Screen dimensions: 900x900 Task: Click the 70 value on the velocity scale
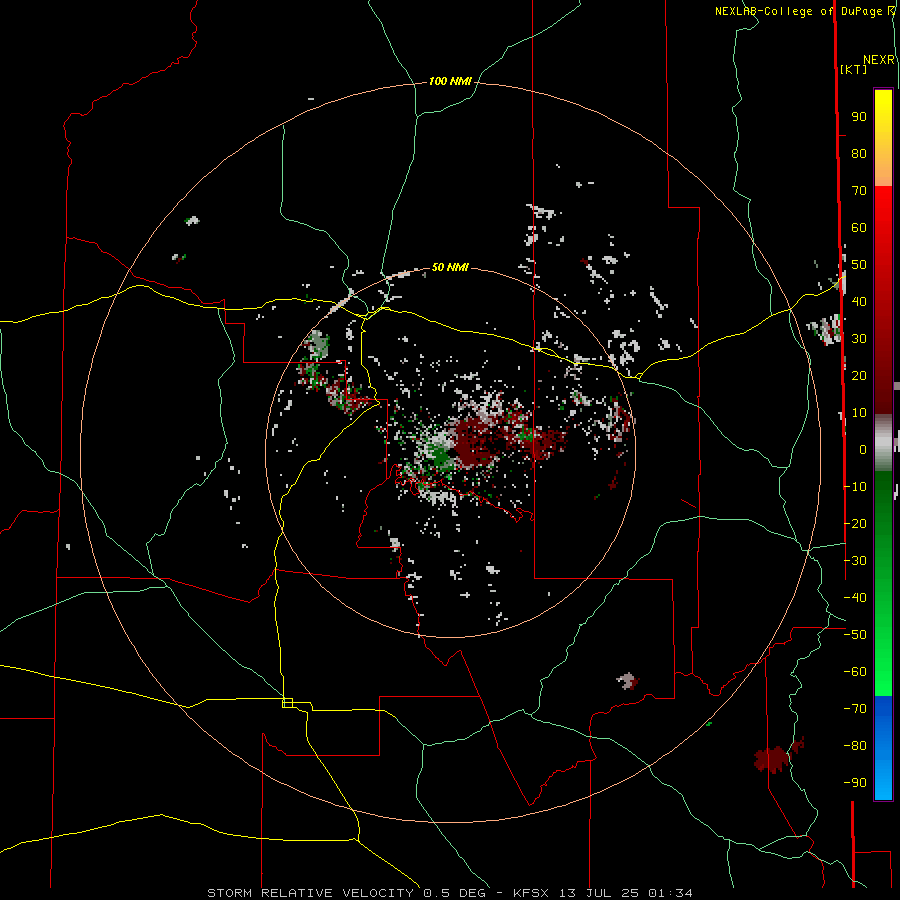[x=859, y=191]
